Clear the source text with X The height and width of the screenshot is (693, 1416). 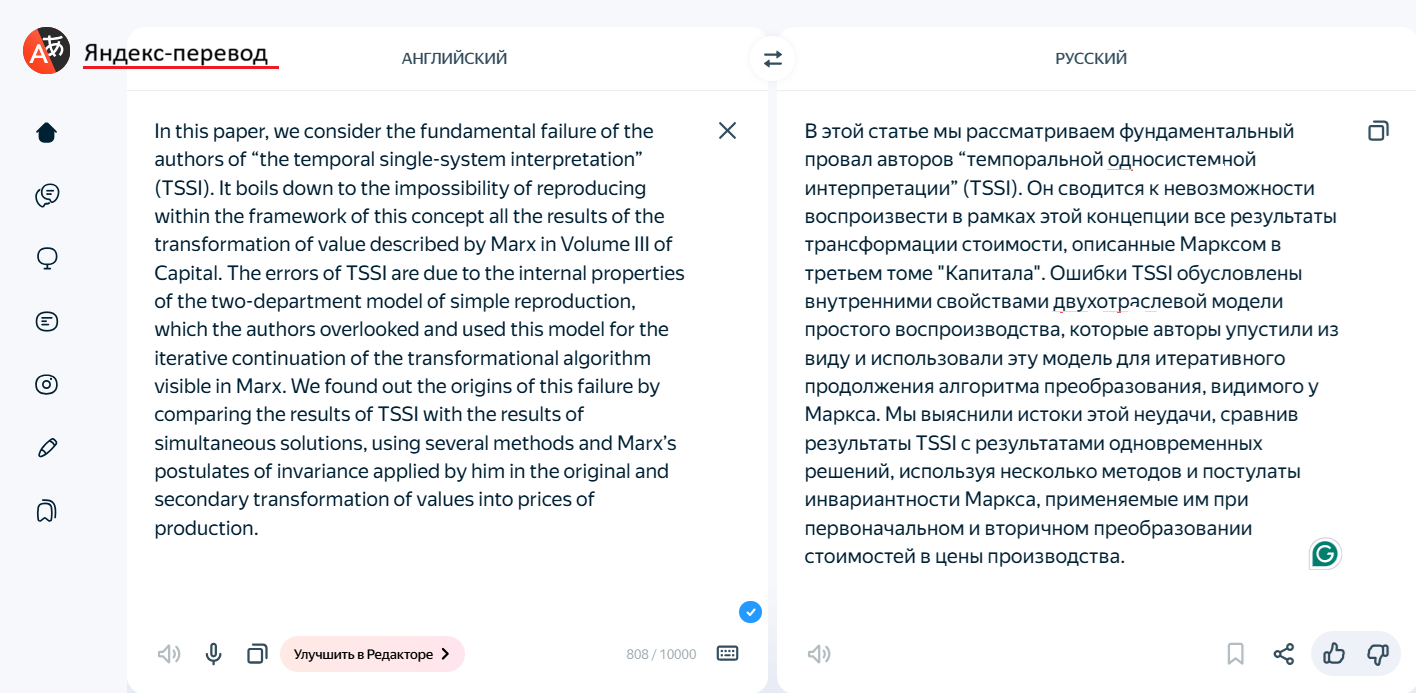(x=727, y=131)
